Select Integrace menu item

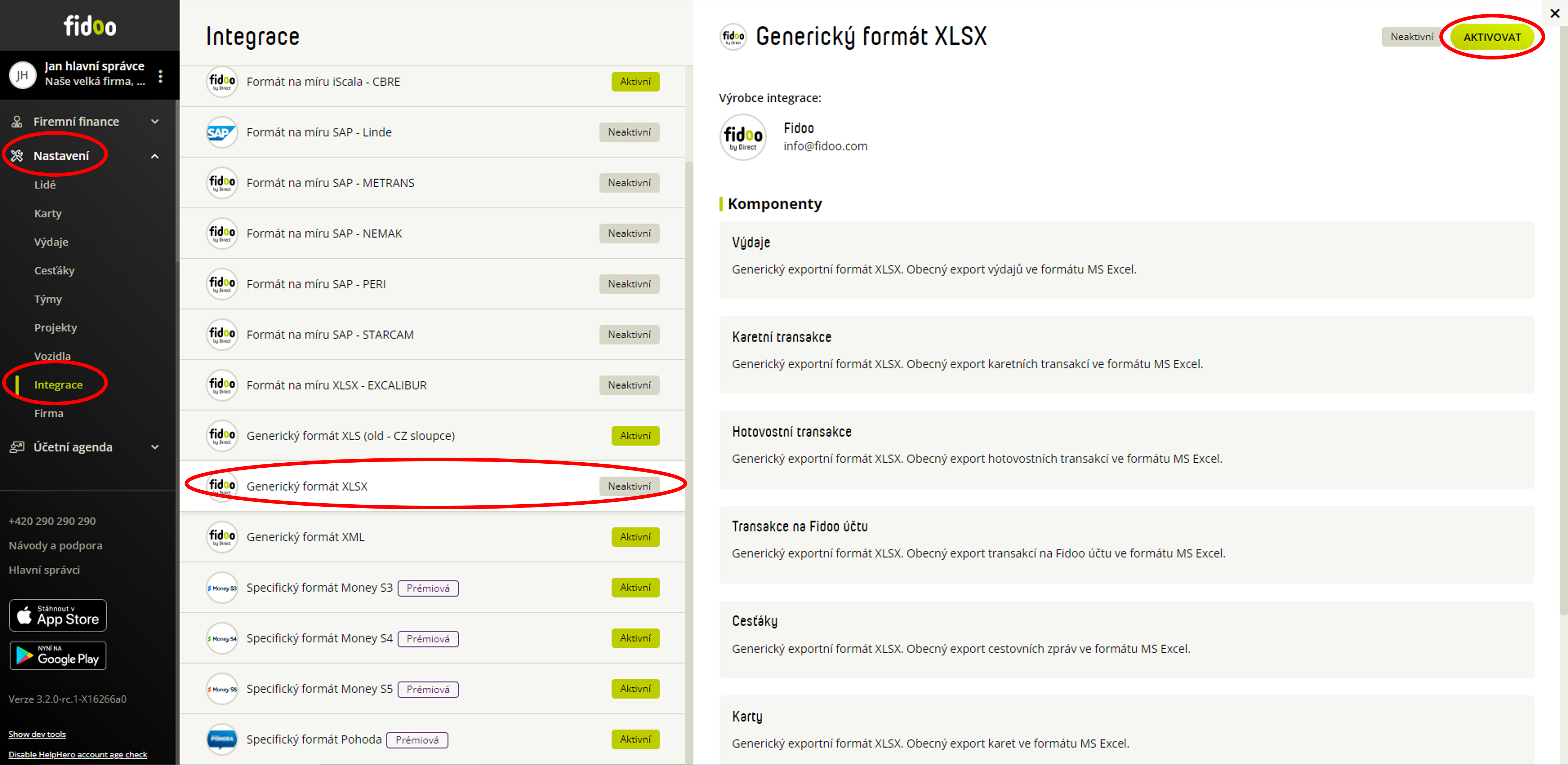tap(58, 385)
